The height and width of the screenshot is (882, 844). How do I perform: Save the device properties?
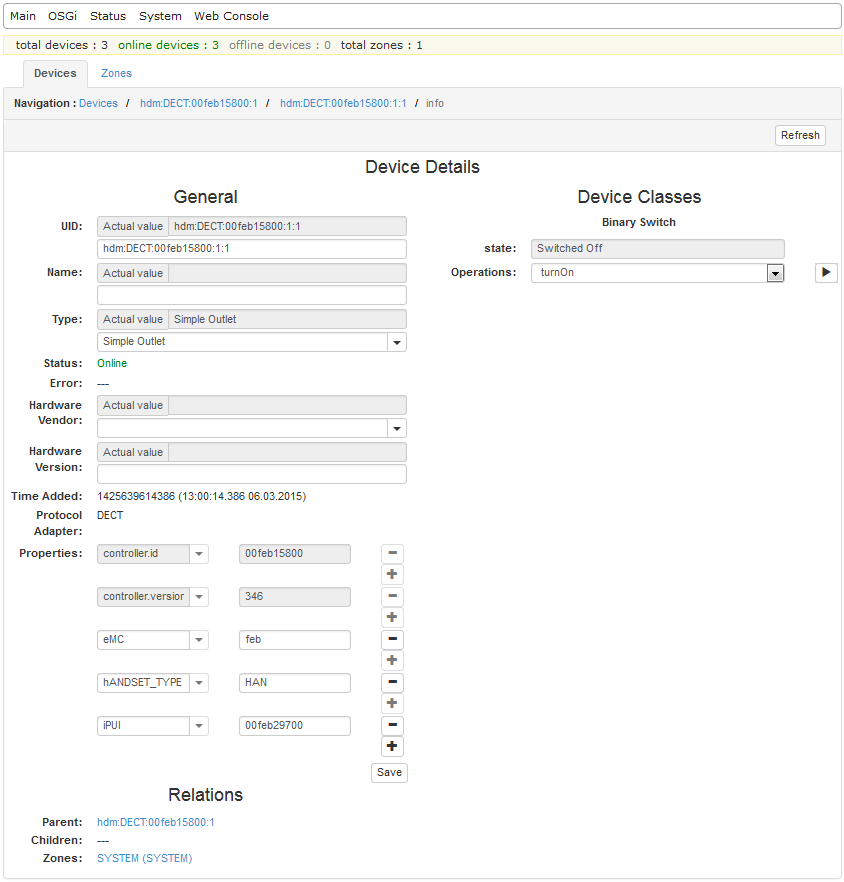(389, 772)
